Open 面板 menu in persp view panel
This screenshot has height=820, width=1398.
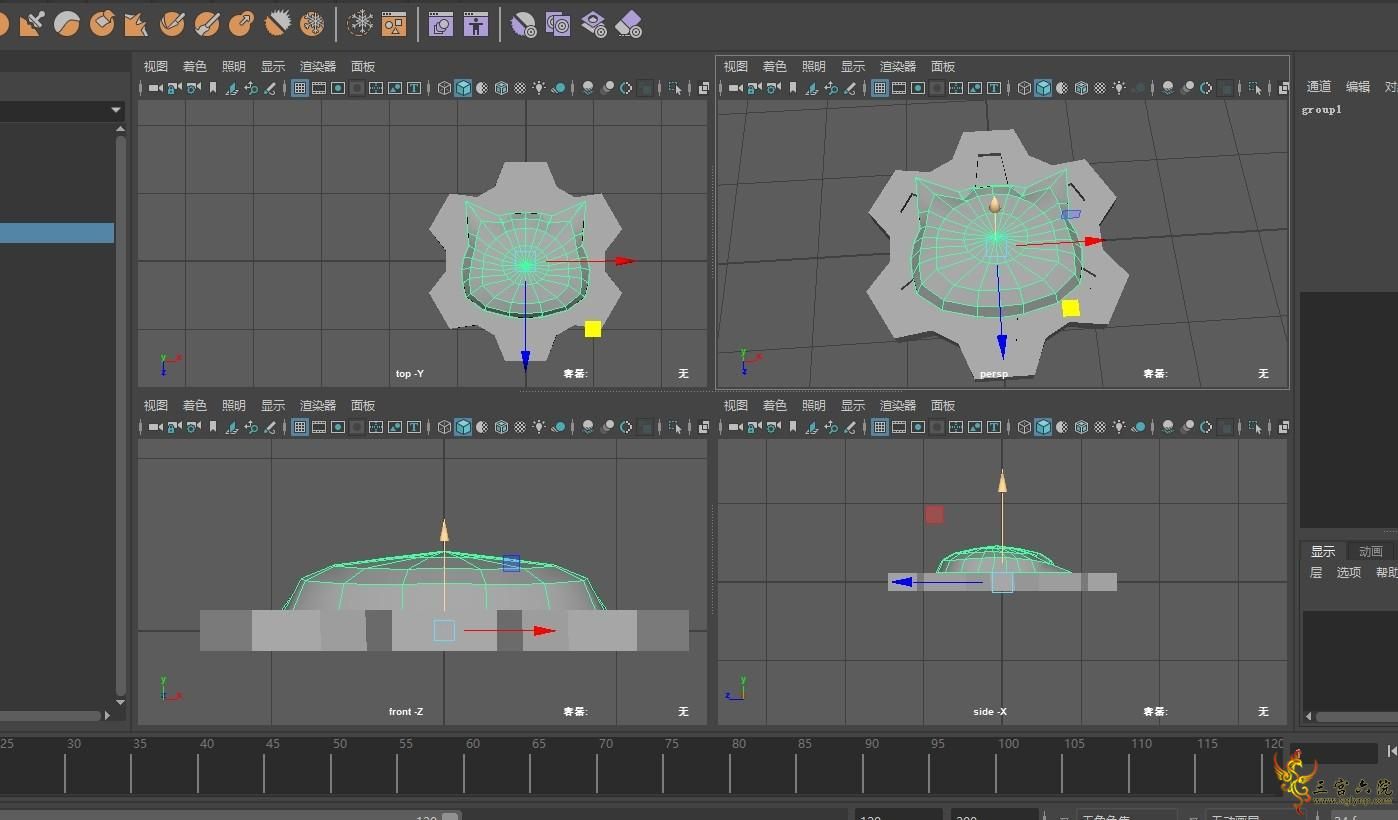(x=943, y=66)
